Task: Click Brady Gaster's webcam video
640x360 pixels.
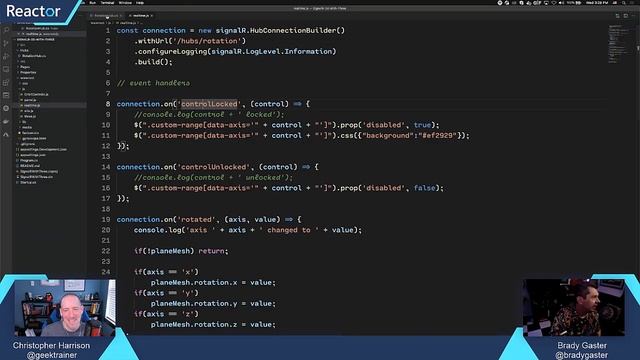Action: coord(574,307)
